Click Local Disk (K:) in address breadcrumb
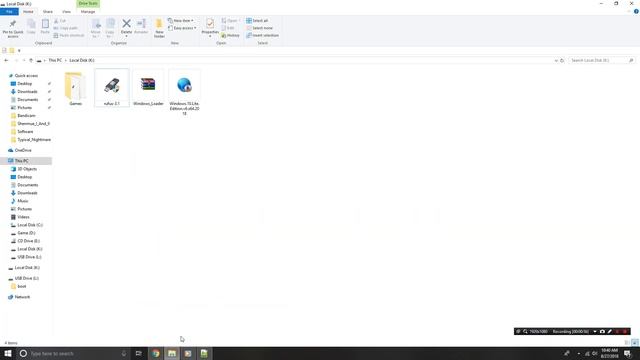Screen dimensions: 640x360 [82, 60]
